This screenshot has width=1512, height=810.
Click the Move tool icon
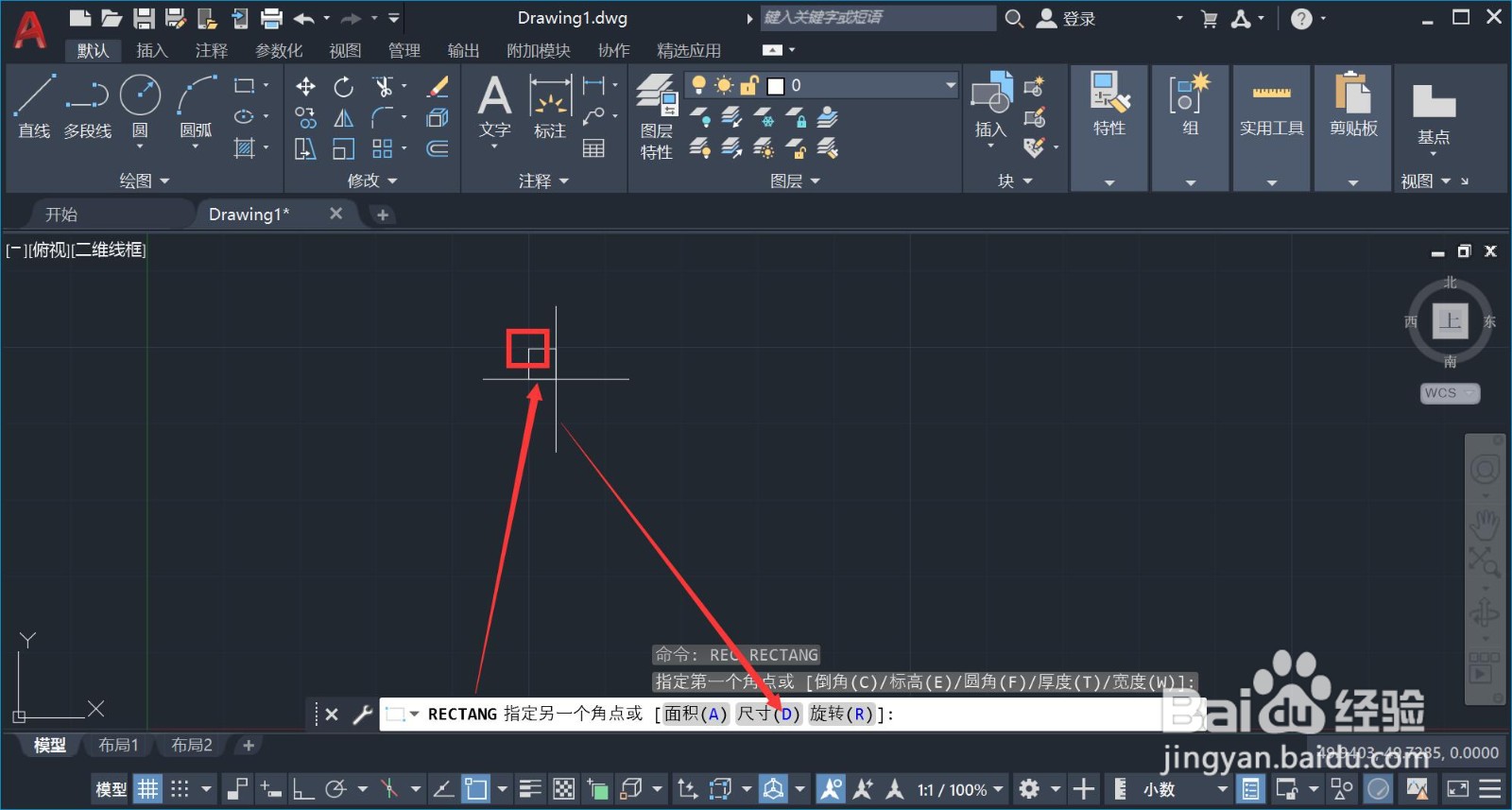[x=305, y=87]
